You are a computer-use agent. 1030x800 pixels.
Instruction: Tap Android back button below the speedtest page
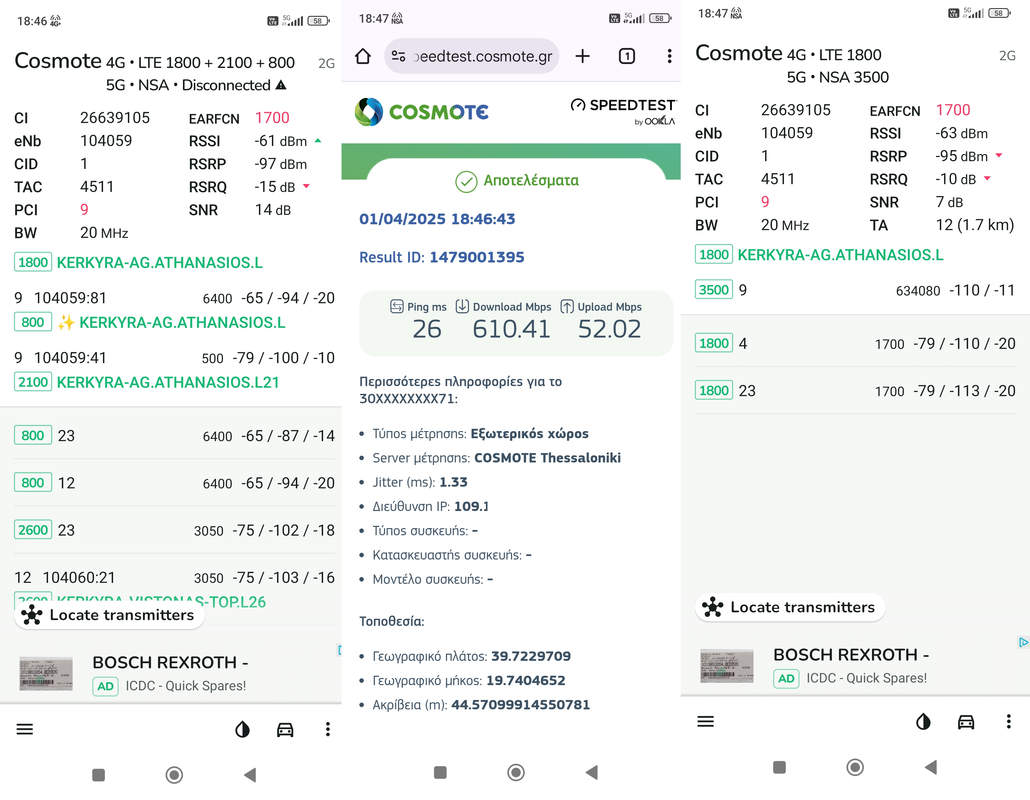point(592,772)
